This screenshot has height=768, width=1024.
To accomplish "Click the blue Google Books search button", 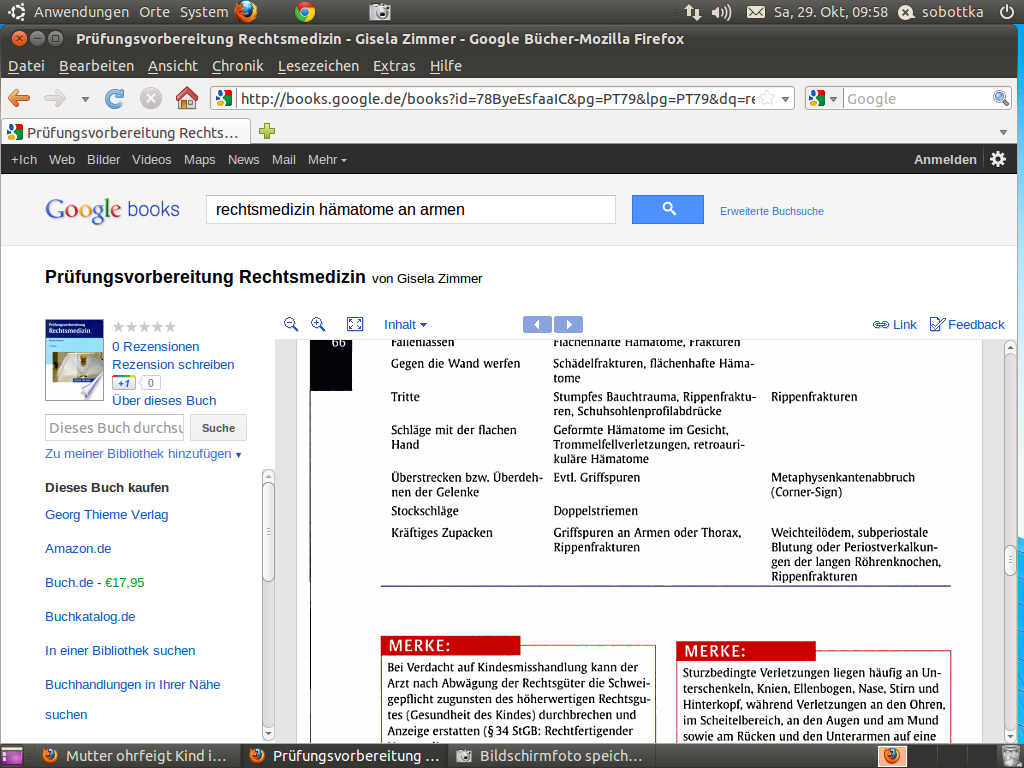I will pos(667,209).
